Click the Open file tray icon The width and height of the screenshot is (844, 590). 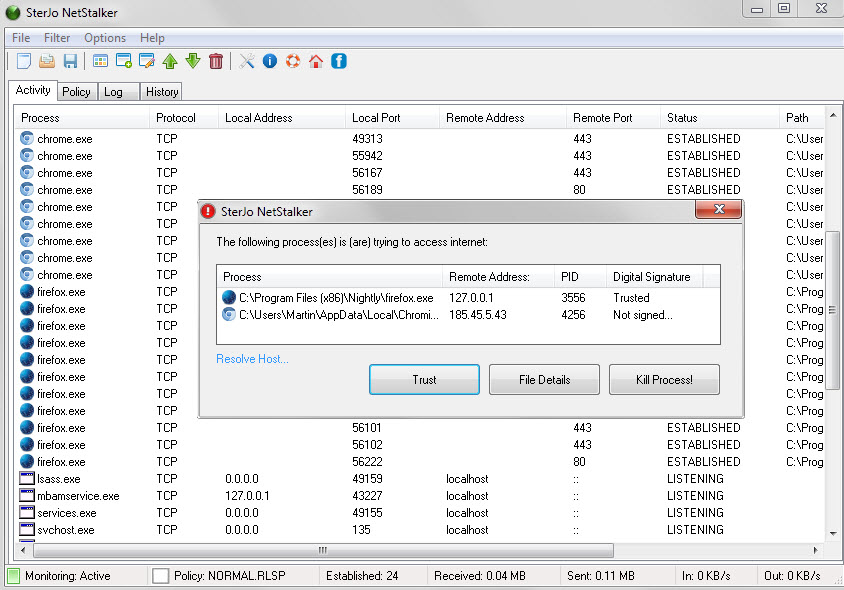point(47,61)
